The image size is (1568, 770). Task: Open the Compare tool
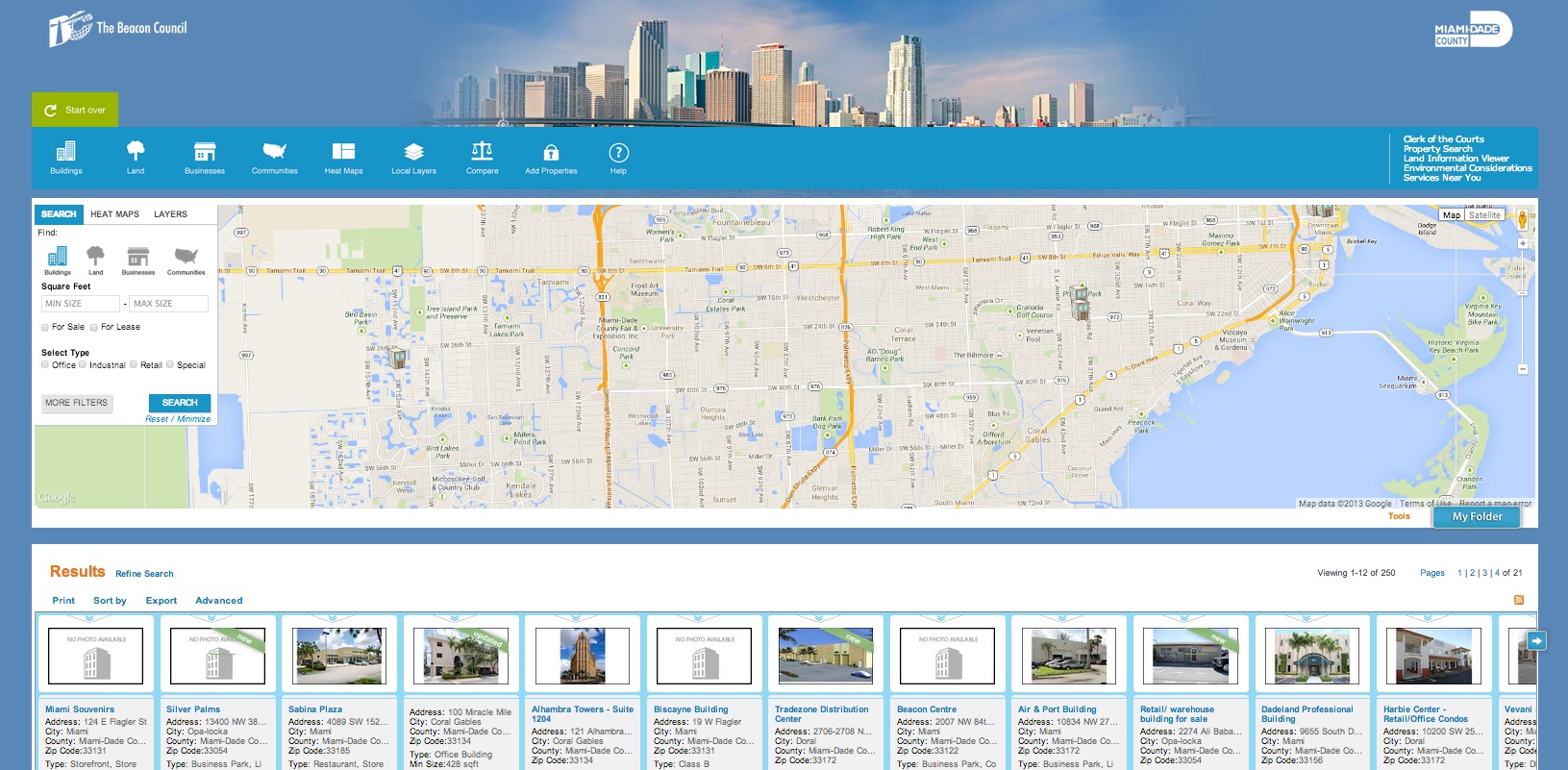click(483, 158)
